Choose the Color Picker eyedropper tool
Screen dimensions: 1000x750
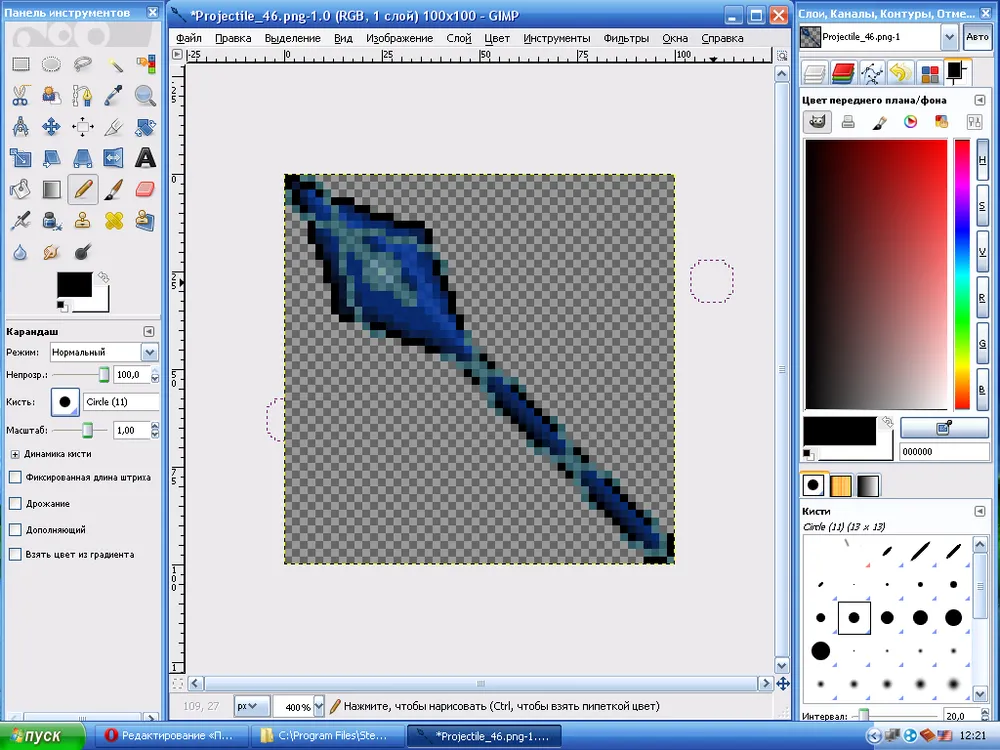coord(114,96)
